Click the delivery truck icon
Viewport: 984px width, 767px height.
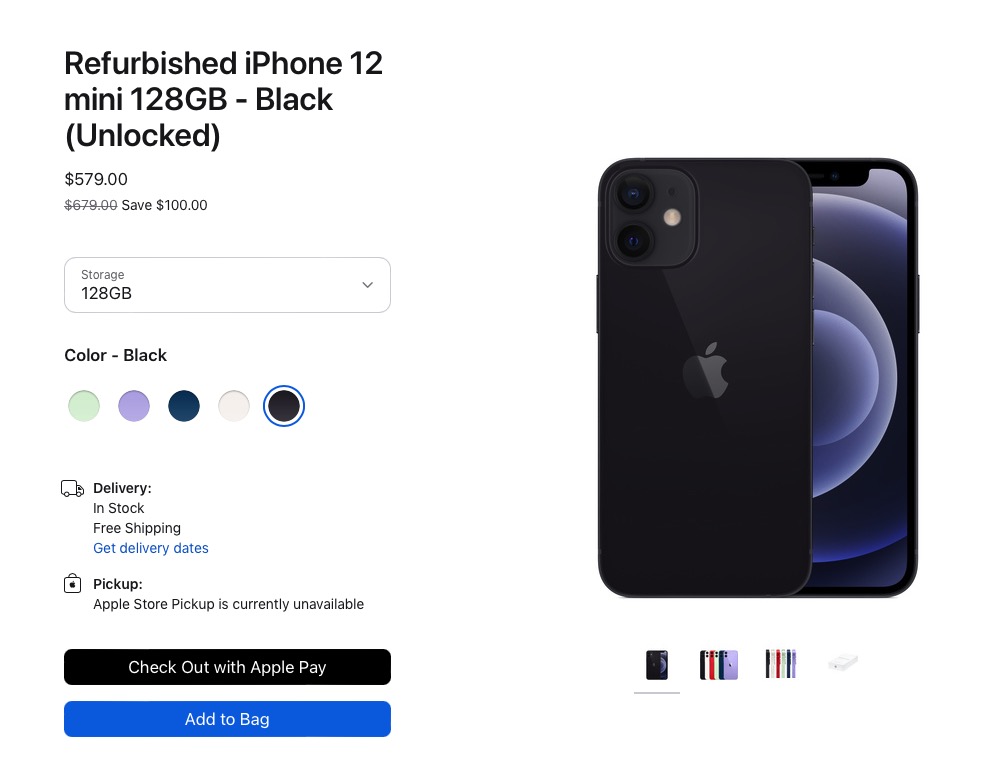point(72,488)
